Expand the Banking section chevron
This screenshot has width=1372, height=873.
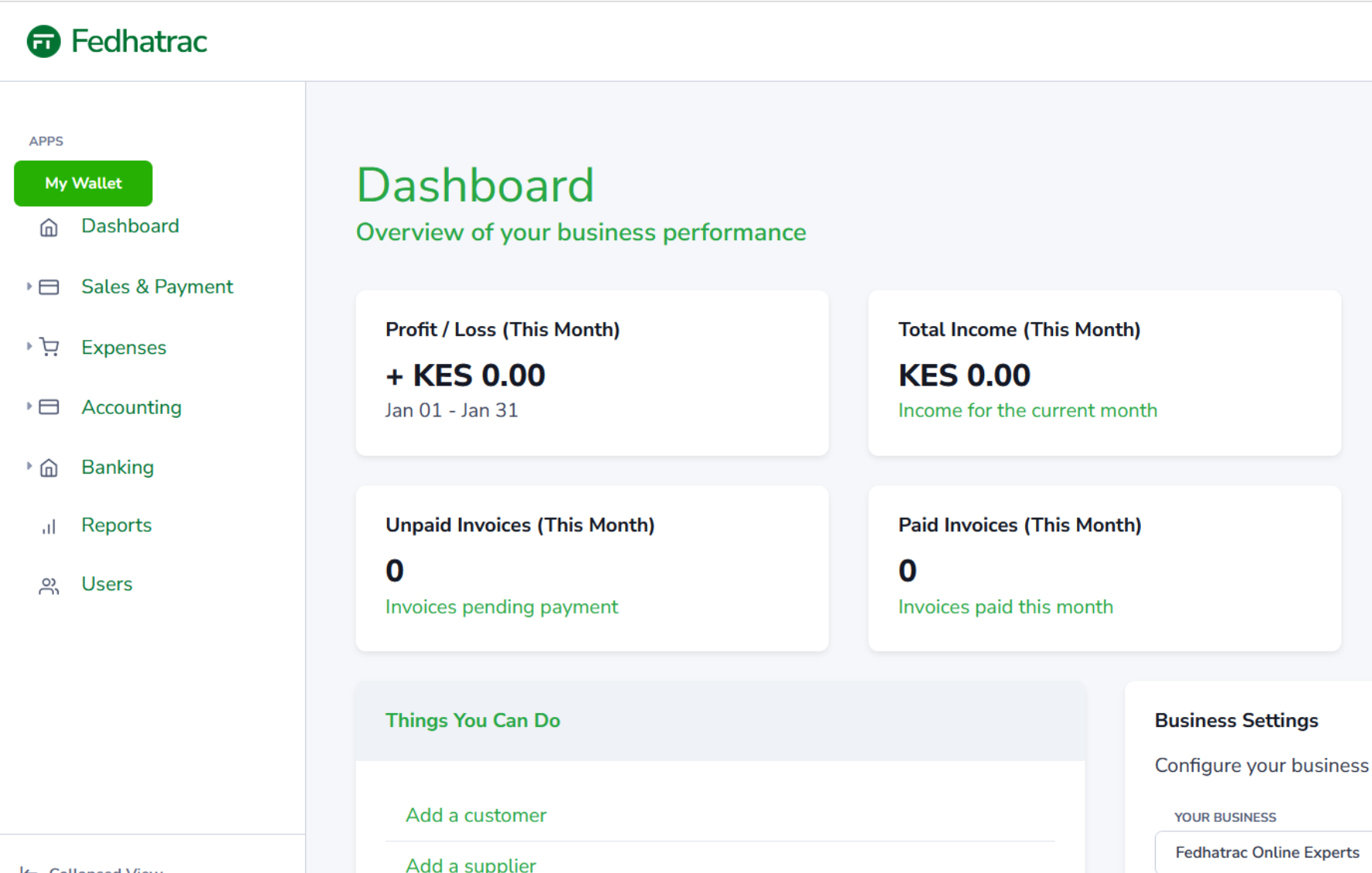(x=28, y=467)
